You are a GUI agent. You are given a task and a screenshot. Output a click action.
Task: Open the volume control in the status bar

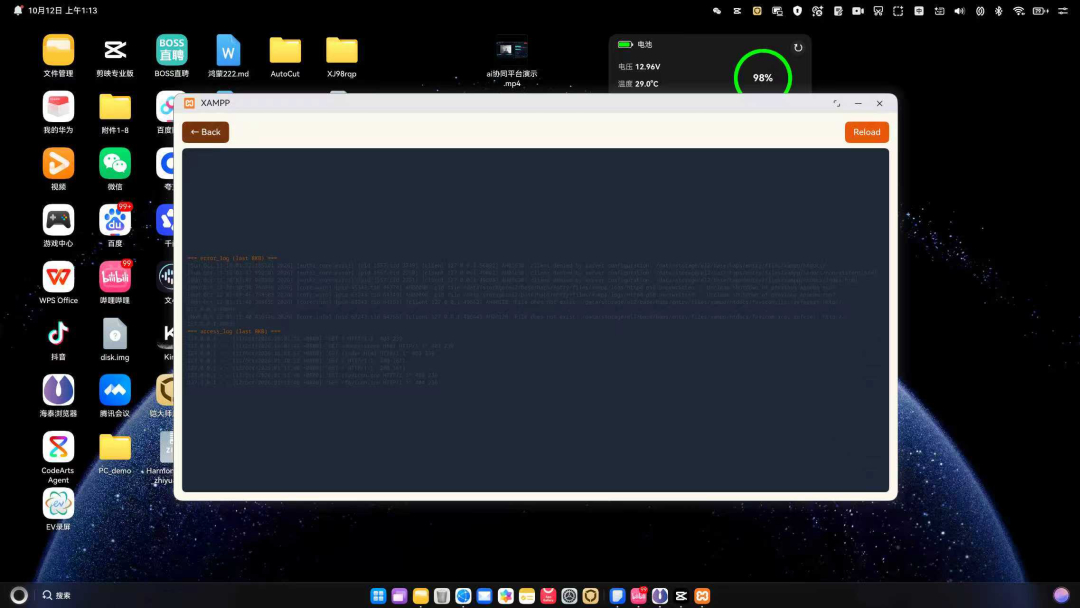point(959,11)
